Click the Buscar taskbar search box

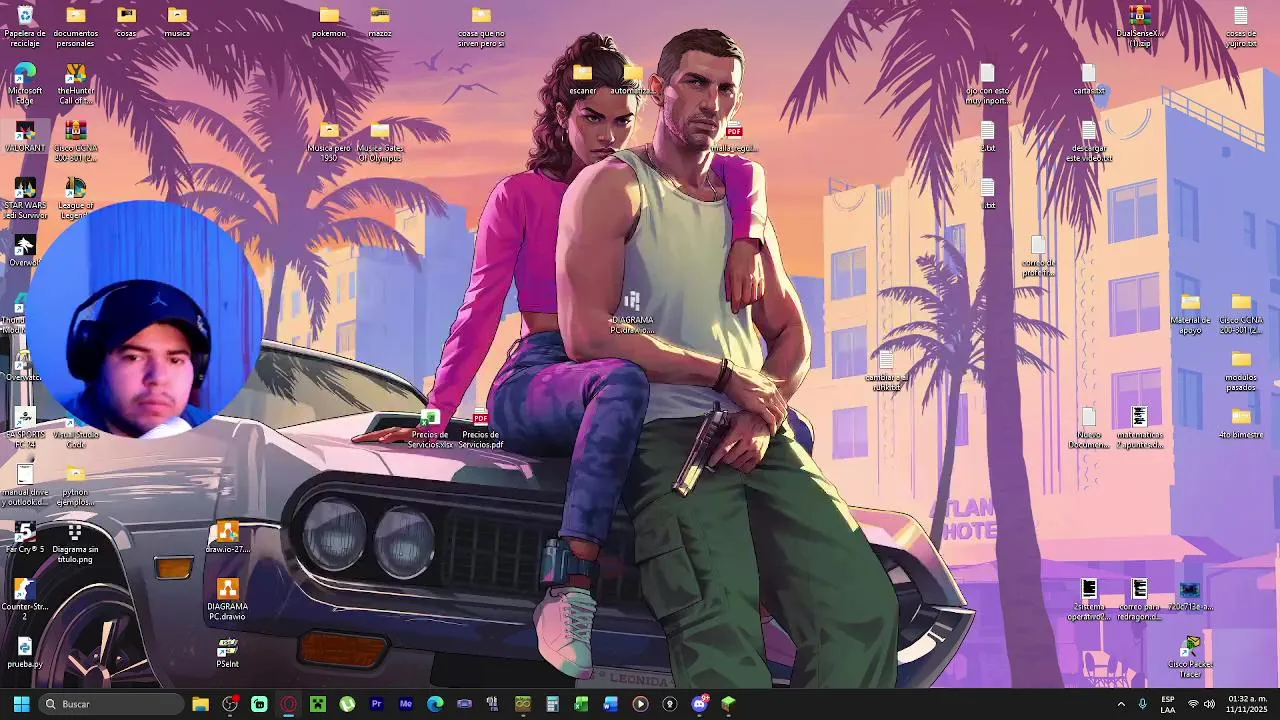click(x=112, y=704)
